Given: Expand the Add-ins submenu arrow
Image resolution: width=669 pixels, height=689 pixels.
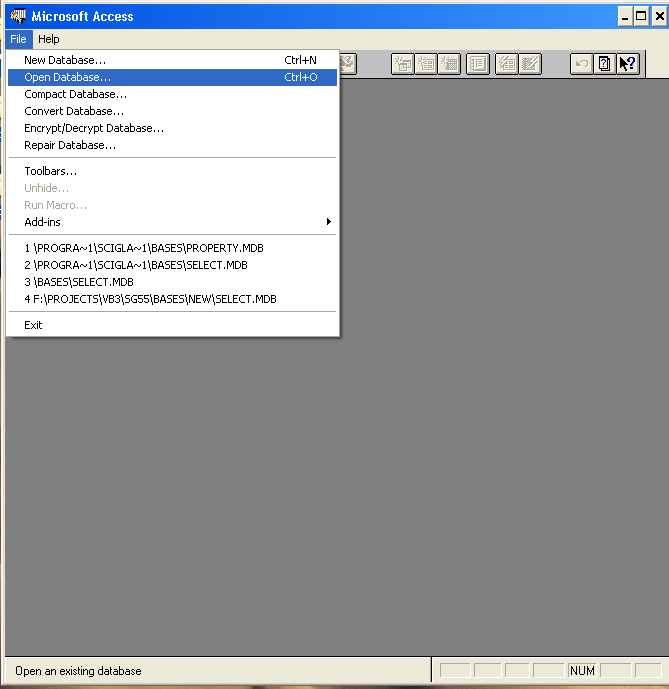Looking at the screenshot, I should click(328, 221).
